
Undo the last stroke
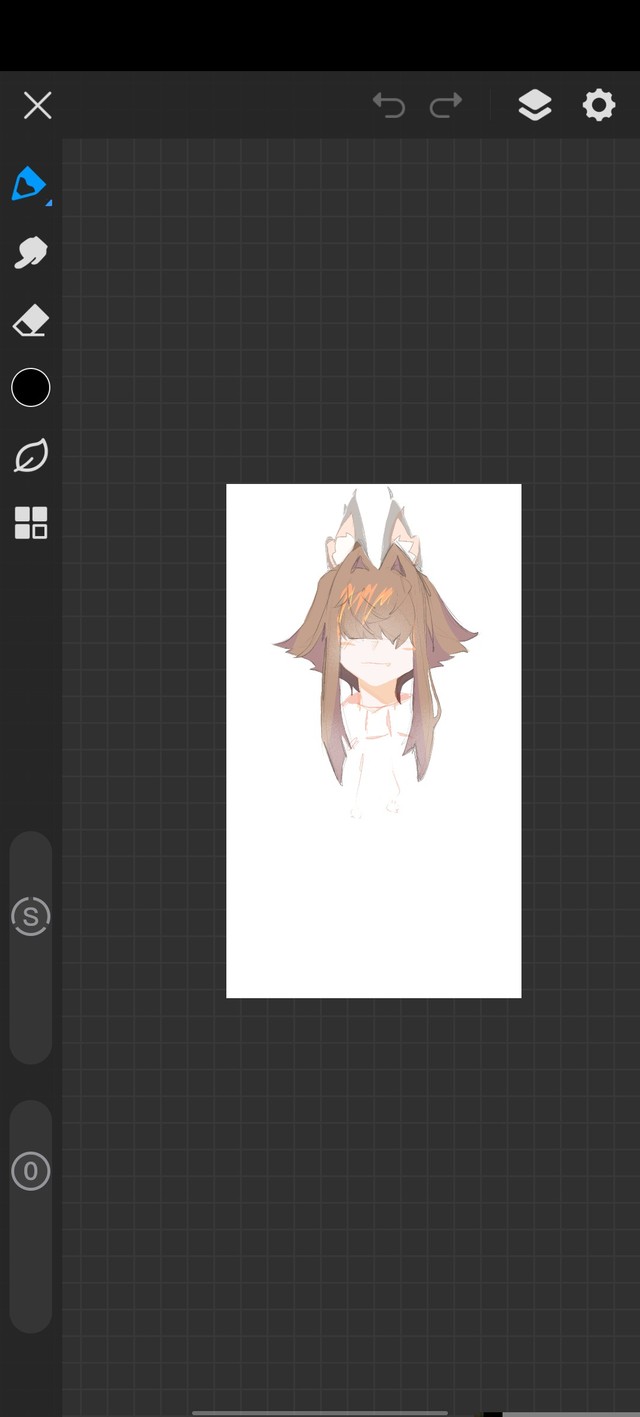pyautogui.click(x=389, y=105)
